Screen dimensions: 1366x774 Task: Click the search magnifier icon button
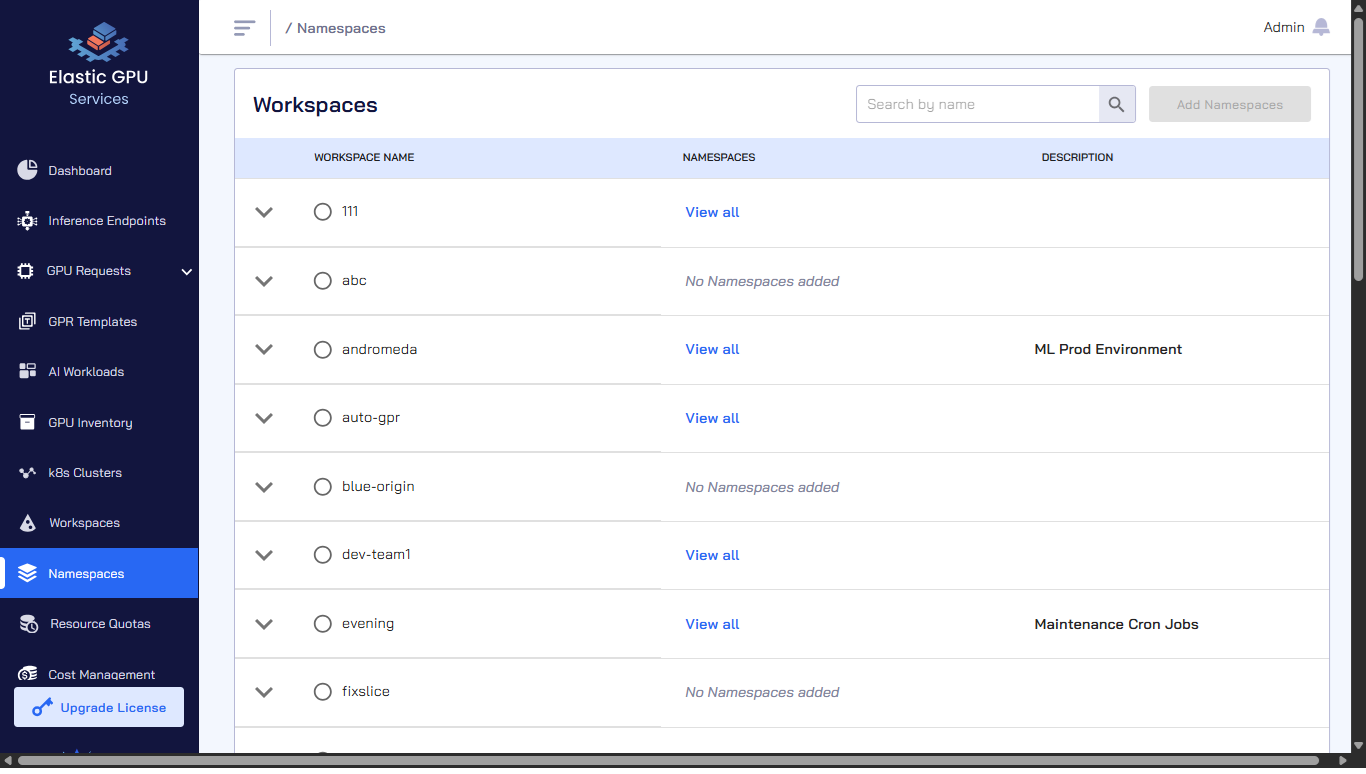[1117, 104]
